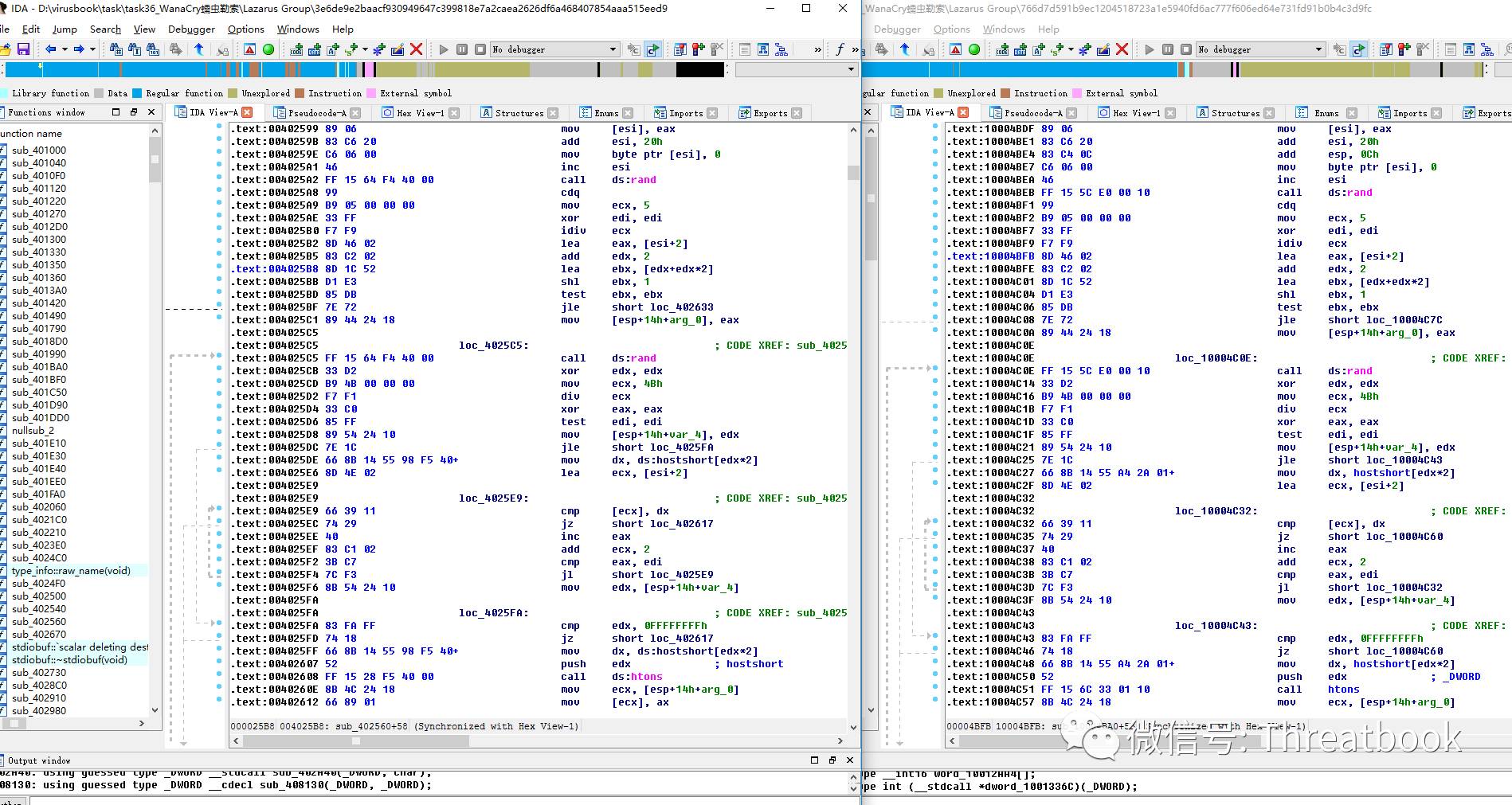Click the Functions window vertical scrollbar
The height and width of the screenshot is (805, 1512).
tap(155, 420)
